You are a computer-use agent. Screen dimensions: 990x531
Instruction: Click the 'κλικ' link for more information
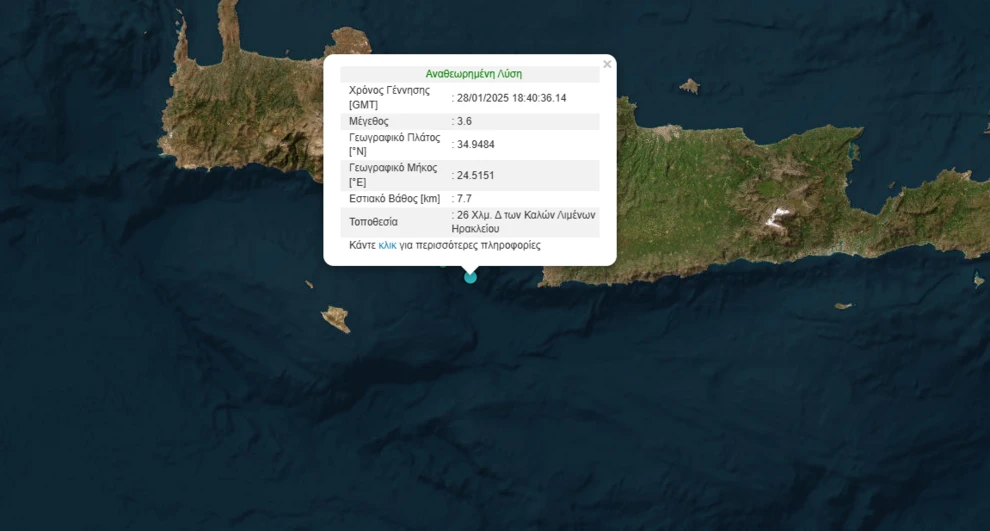[x=388, y=245]
